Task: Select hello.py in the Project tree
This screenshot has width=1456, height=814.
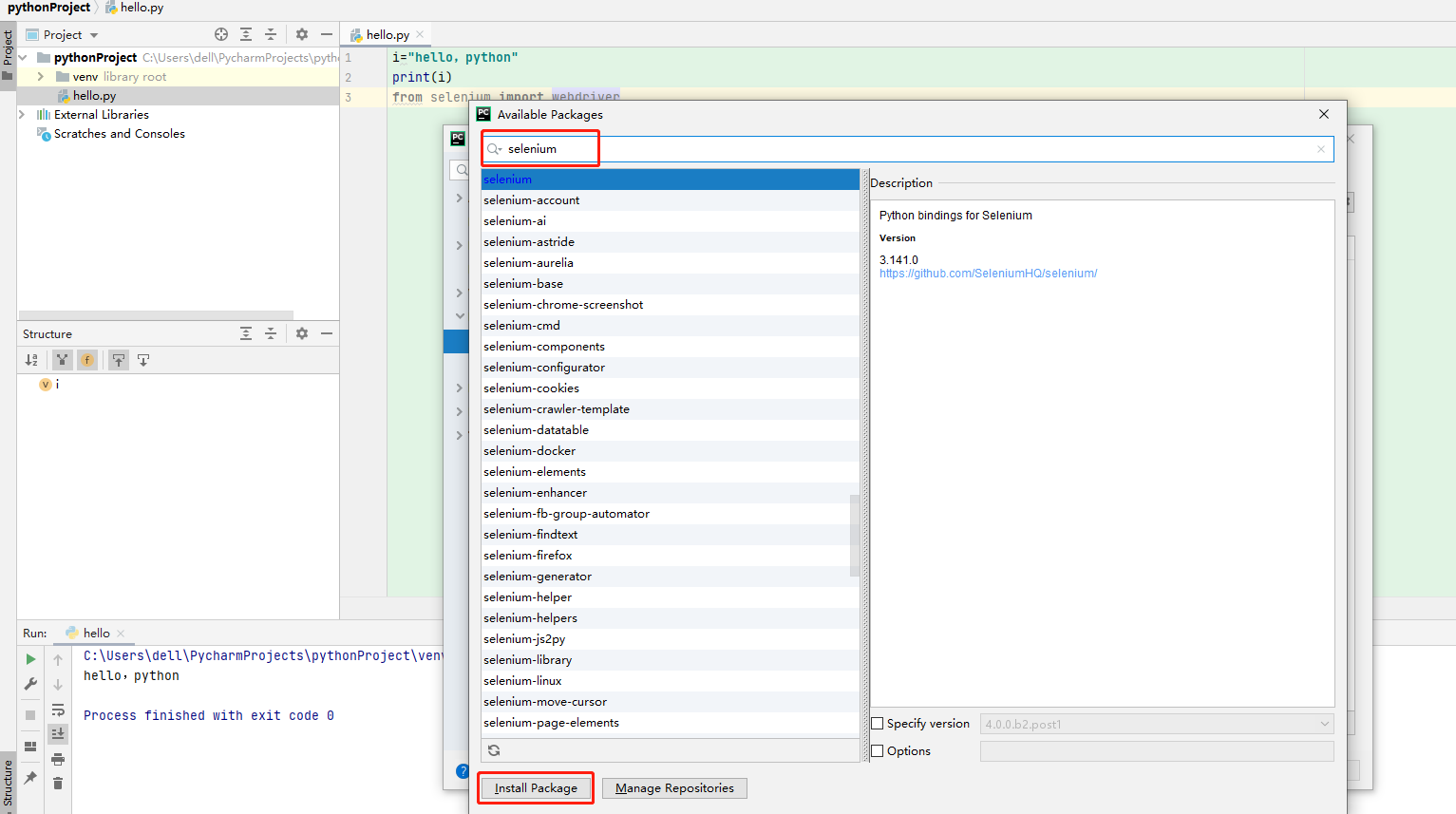Action: tap(178, 96)
